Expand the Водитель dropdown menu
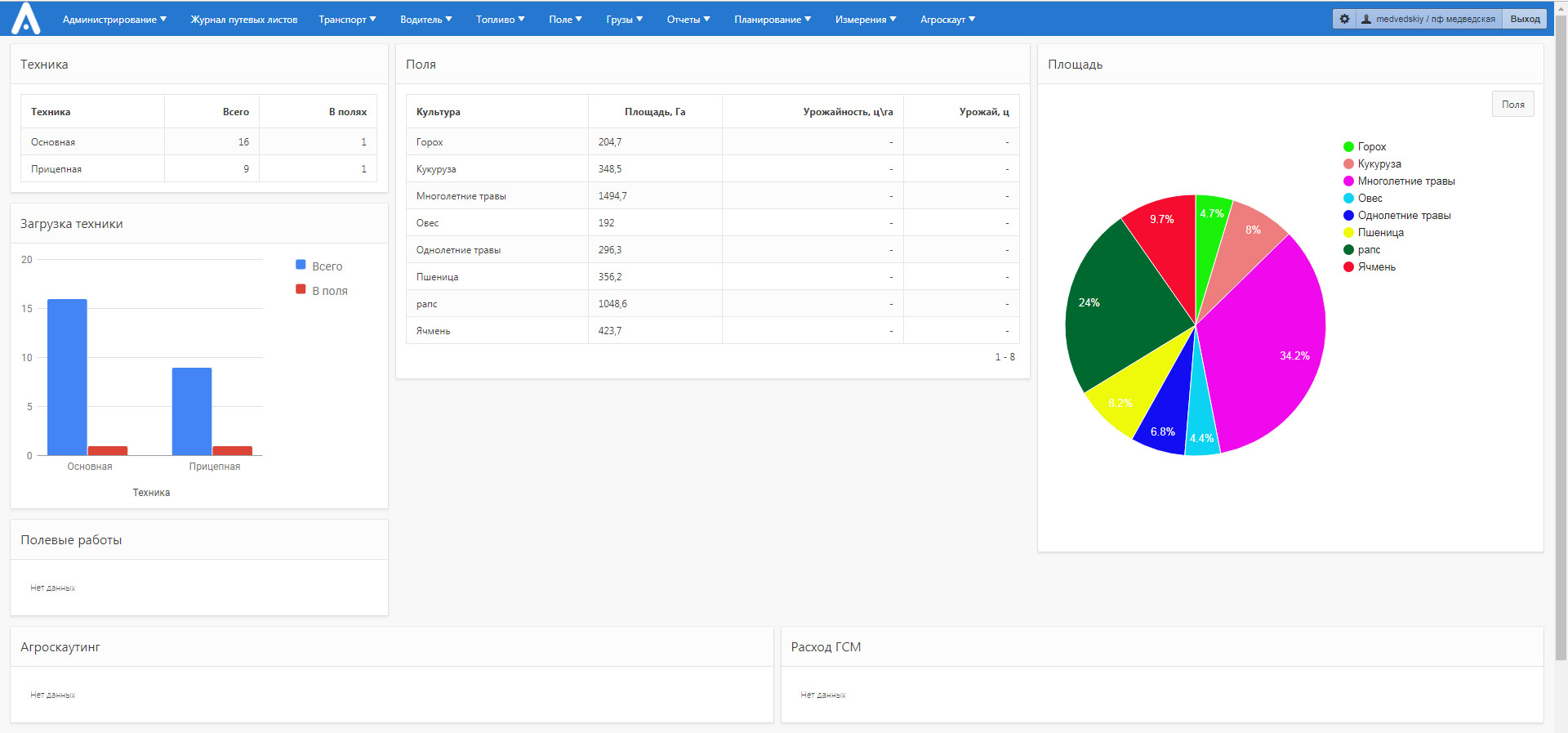Viewport: 1568px width, 733px height. click(x=425, y=20)
